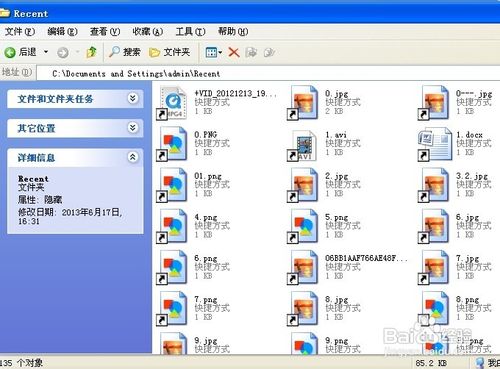The height and width of the screenshot is (369, 500).
Task: Select the 9.jpg shortcut icon
Action: tap(173, 343)
